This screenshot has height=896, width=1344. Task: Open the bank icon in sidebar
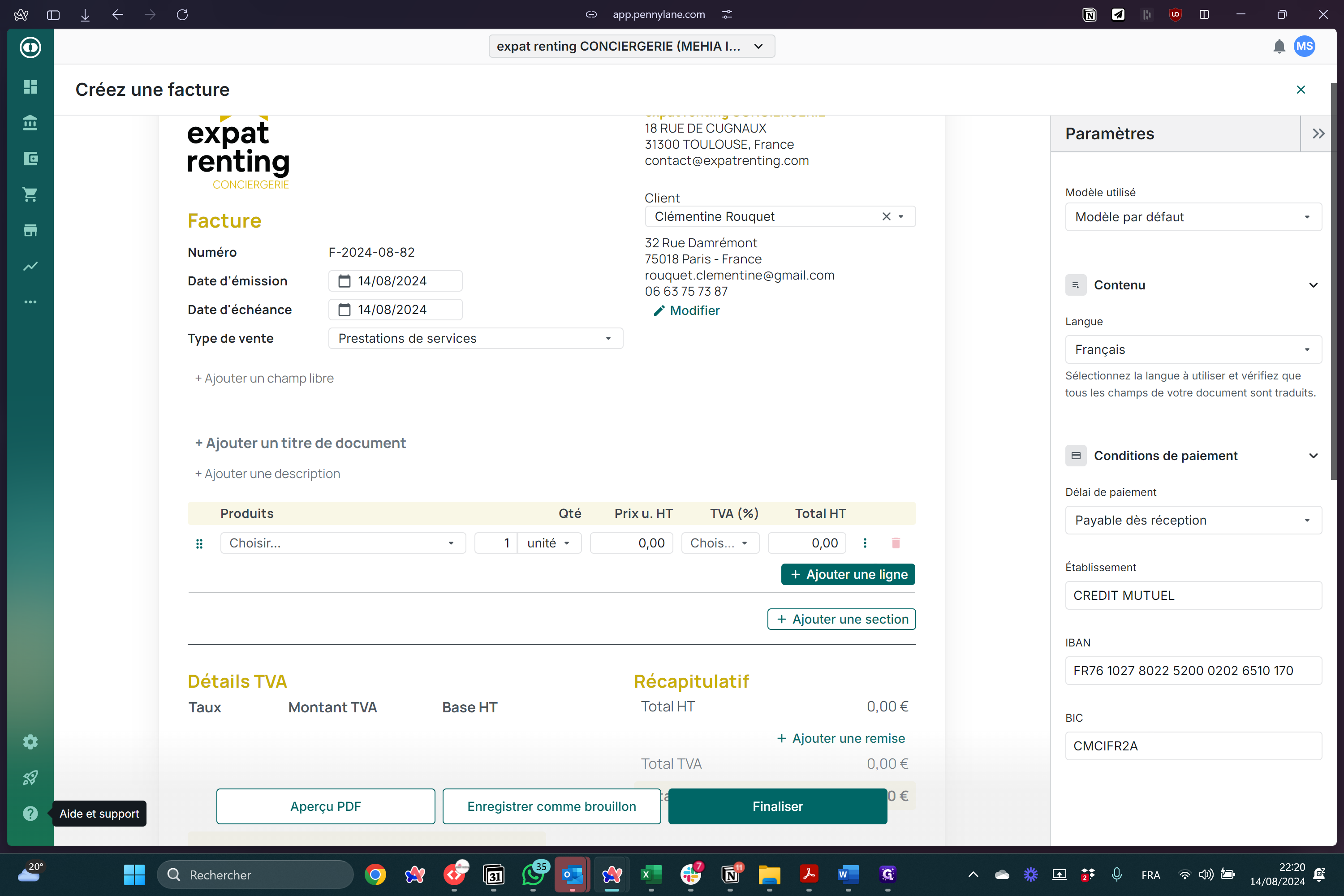coord(30,122)
